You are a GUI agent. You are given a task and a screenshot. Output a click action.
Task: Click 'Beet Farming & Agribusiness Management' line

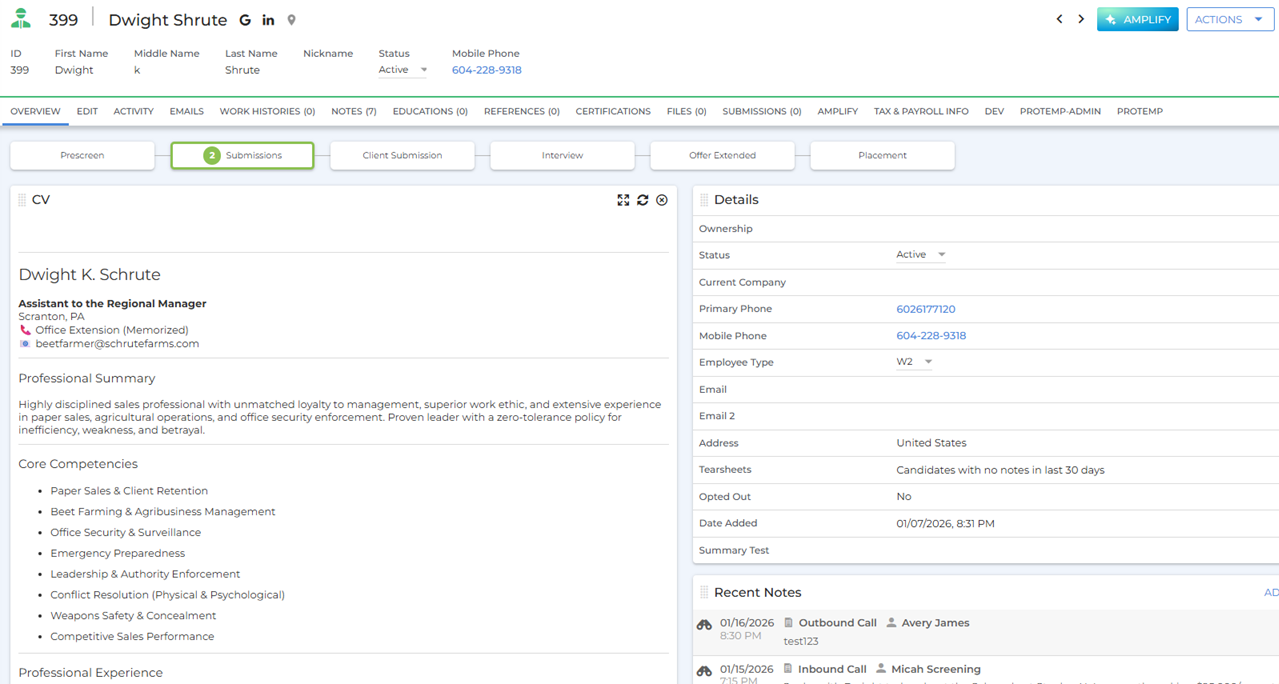pos(163,512)
